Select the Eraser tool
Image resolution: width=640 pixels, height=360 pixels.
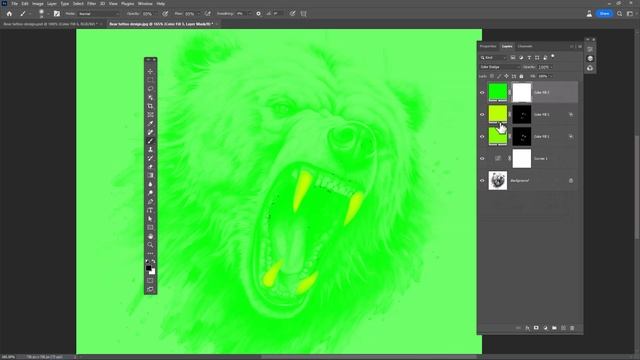150,167
